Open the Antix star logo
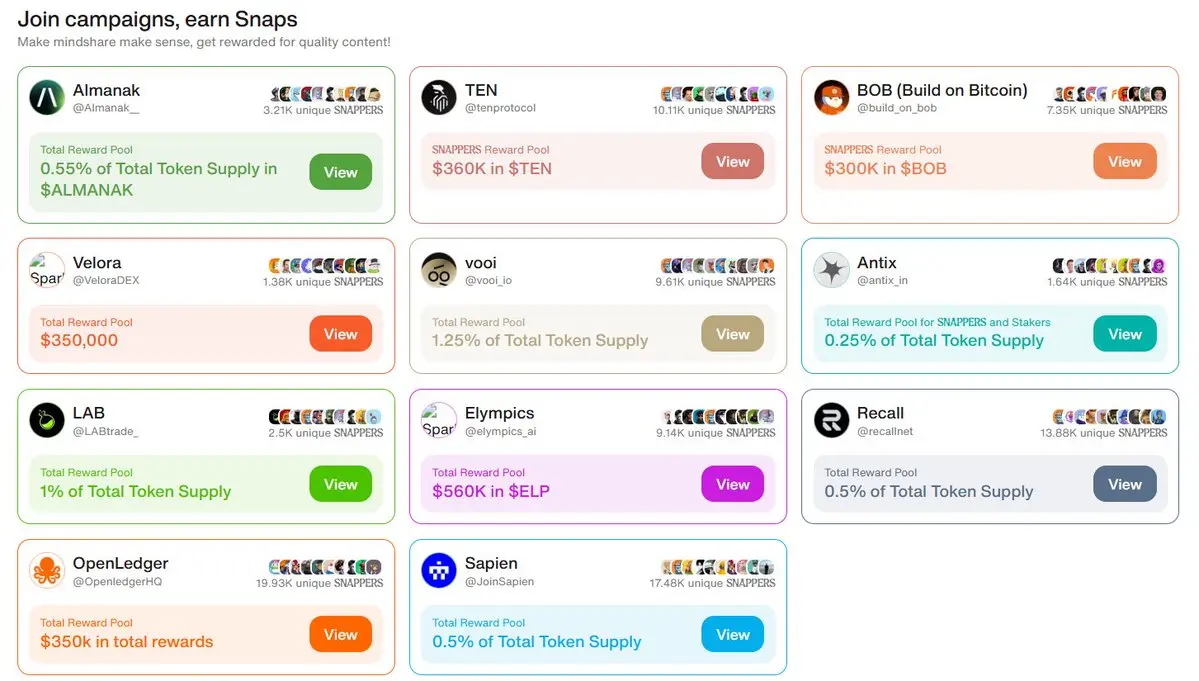Image resolution: width=1199 pixels, height=681 pixels. pos(831,270)
